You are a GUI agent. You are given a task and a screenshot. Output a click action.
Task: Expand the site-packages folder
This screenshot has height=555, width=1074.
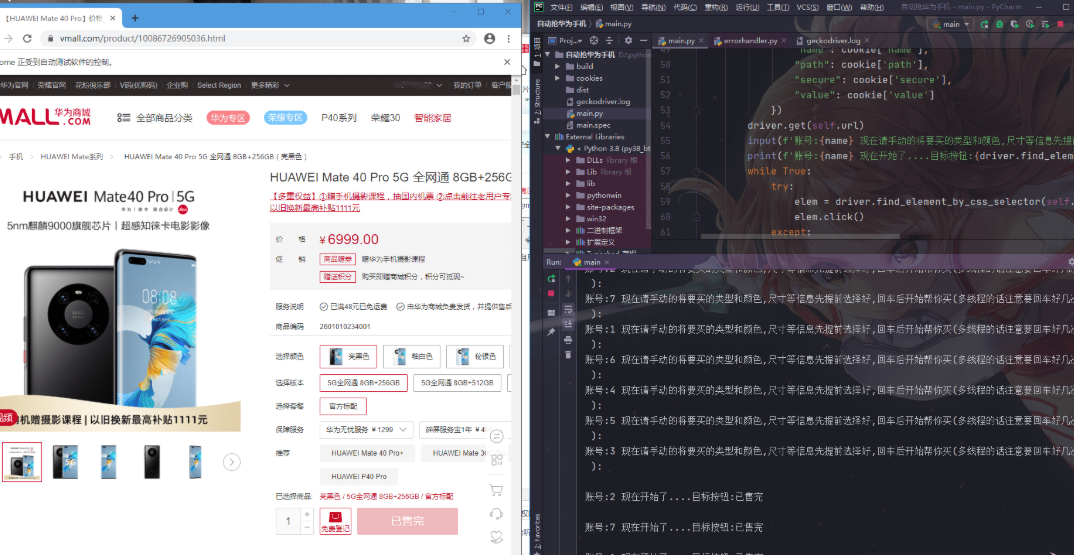[569, 207]
